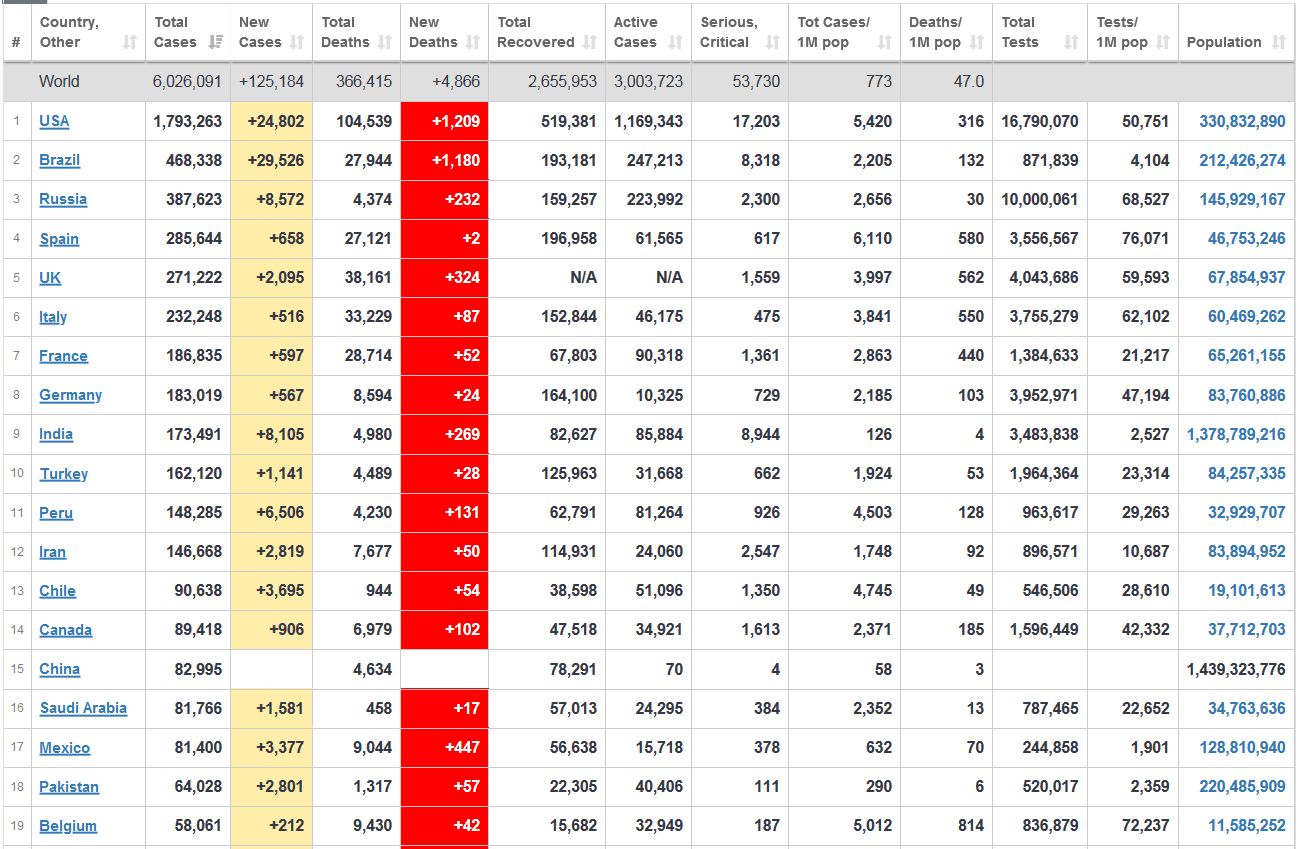This screenshot has height=849, width=1298.
Task: Sort by New Cases column arrows
Action: 297,42
